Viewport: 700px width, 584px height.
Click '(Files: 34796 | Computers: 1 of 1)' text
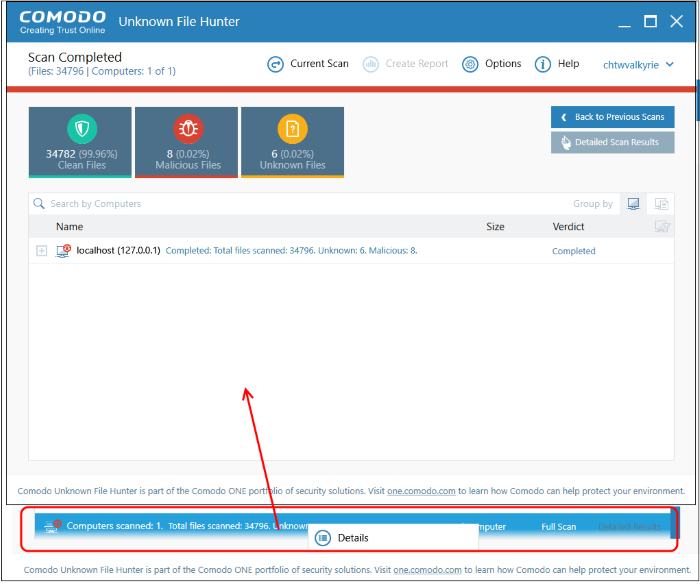[x=102, y=71]
